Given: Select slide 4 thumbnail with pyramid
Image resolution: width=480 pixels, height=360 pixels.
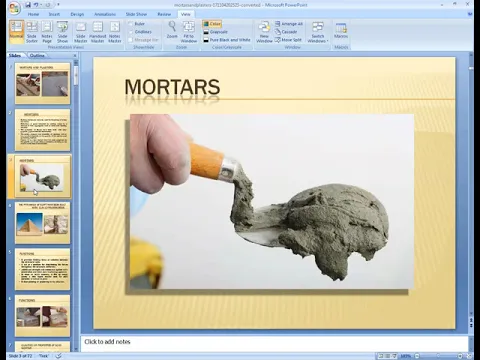Looking at the screenshot, I should (42, 223).
